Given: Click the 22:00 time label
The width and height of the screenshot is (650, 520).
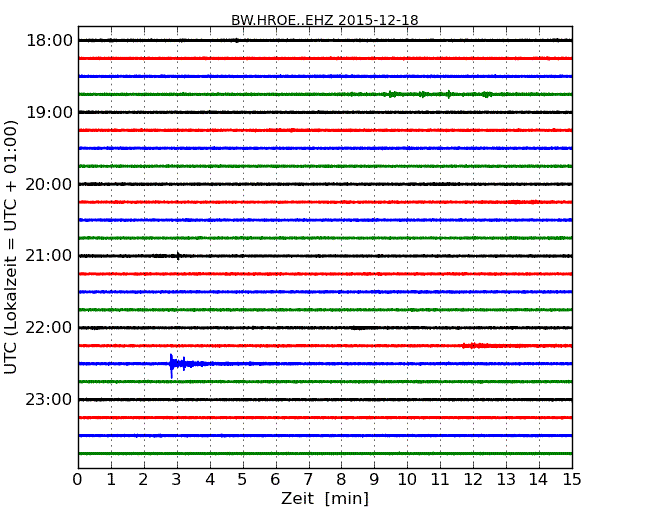Looking at the screenshot, I should point(49,328).
